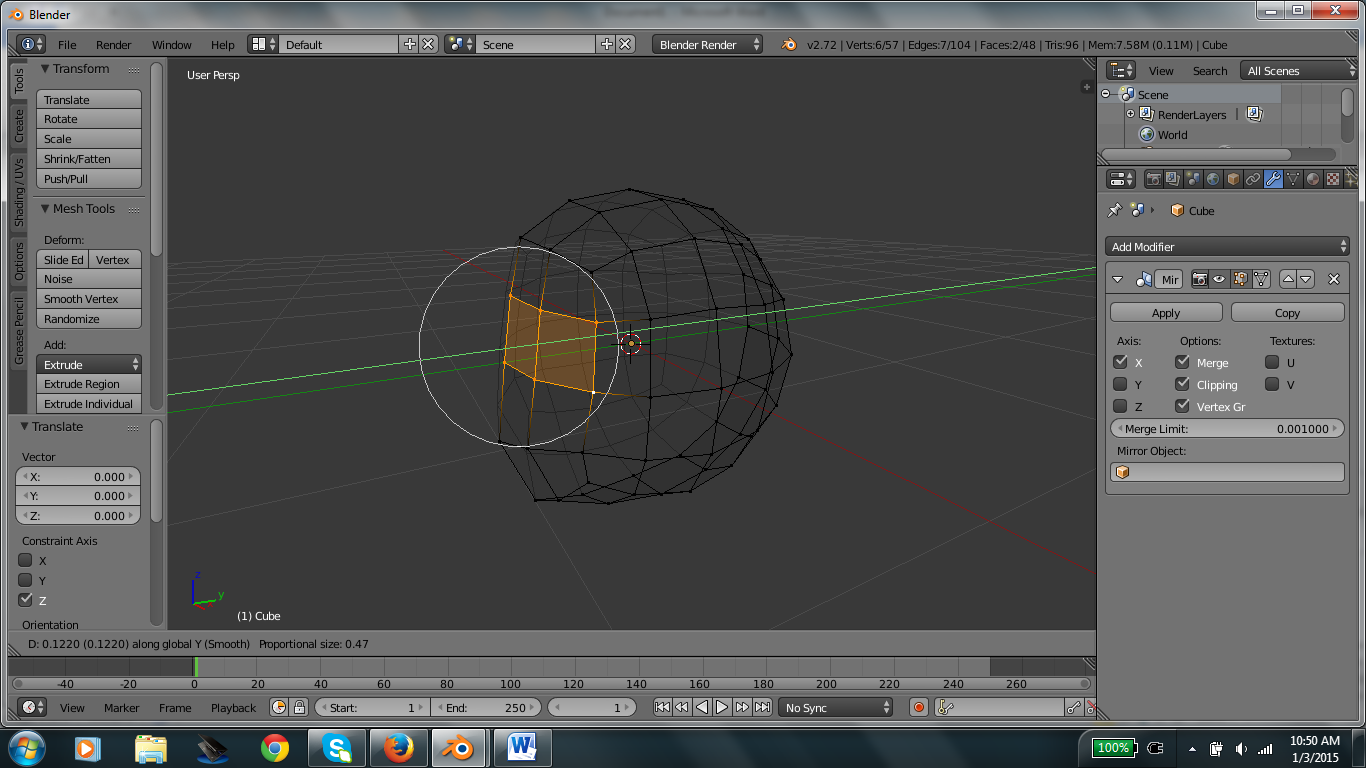Click the Smooth Vertex button
The image size is (1366, 768).
click(89, 298)
